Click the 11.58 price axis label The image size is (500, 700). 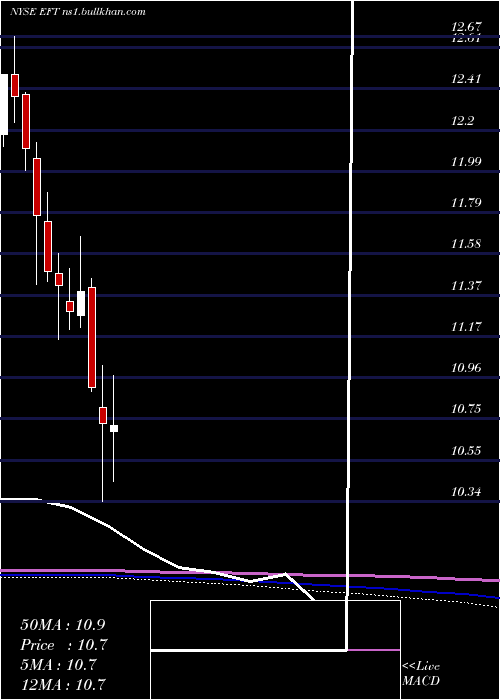point(466,244)
